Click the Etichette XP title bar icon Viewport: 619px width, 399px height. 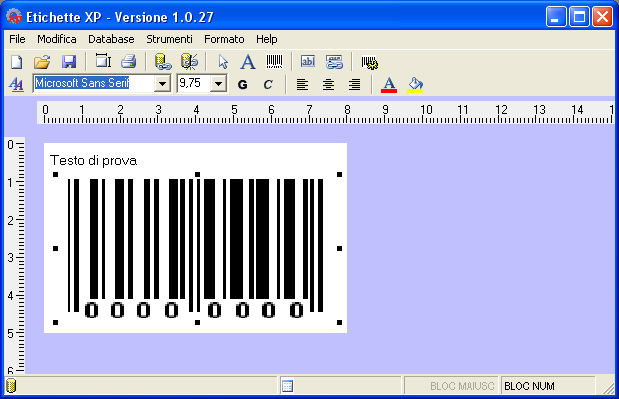(x=14, y=17)
